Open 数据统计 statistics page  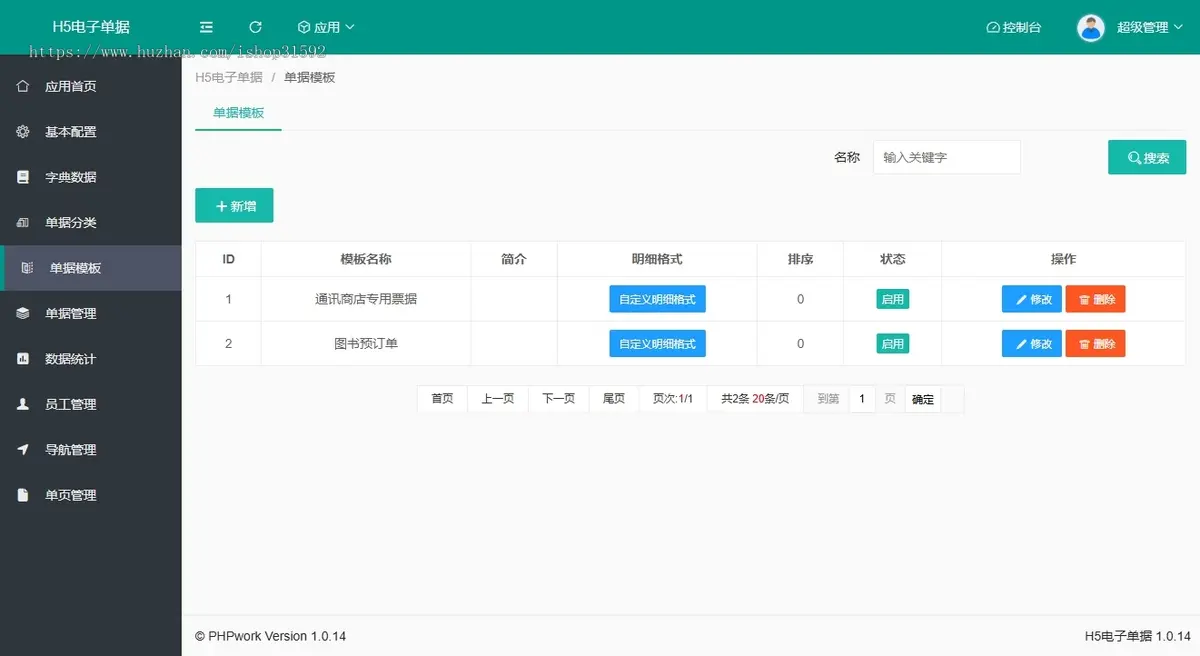click(x=70, y=359)
